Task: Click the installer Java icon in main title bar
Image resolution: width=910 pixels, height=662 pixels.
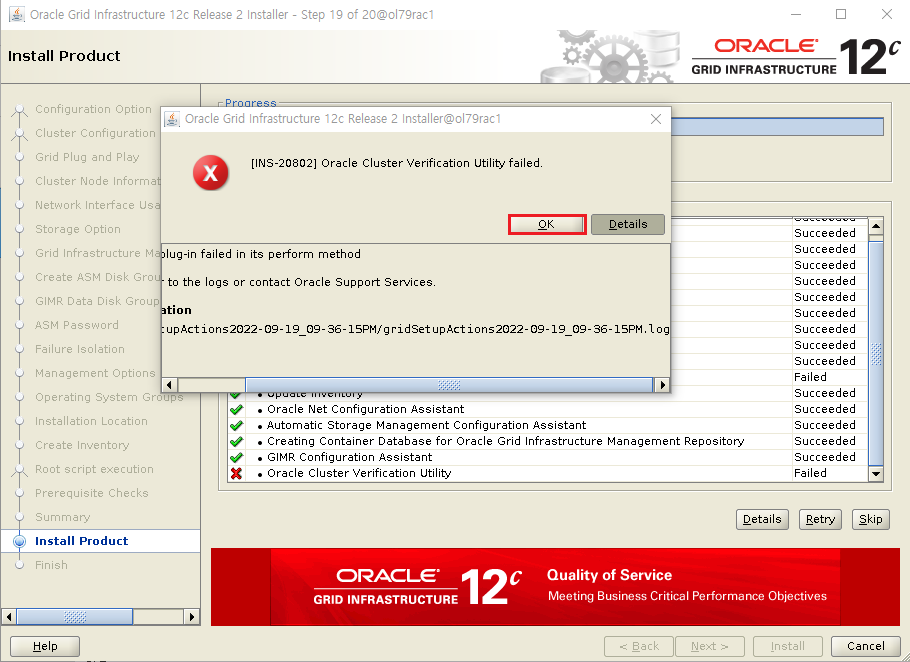Action: point(17,15)
